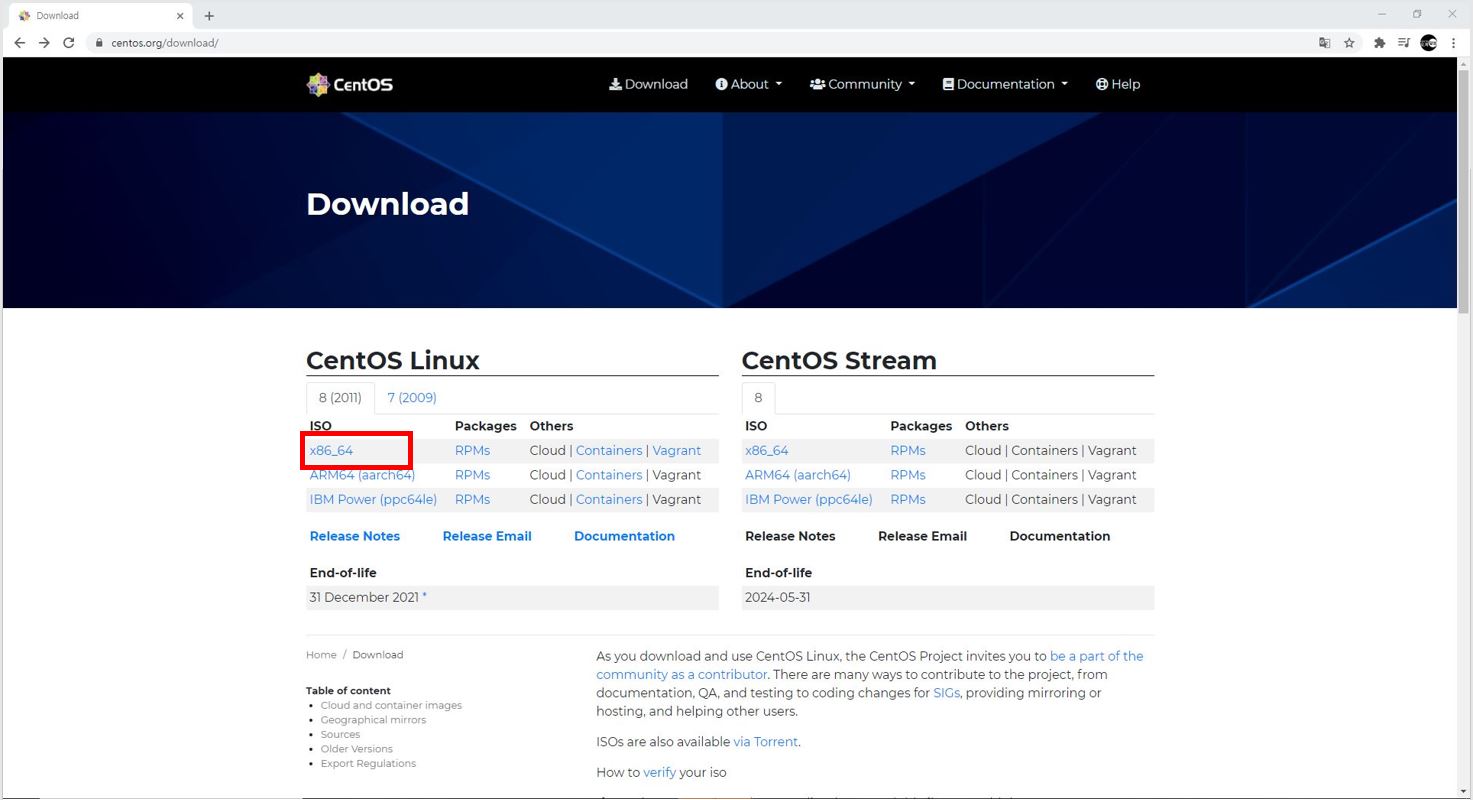The height and width of the screenshot is (800, 1473).
Task: Go back with the browser back arrow
Action: click(x=19, y=43)
